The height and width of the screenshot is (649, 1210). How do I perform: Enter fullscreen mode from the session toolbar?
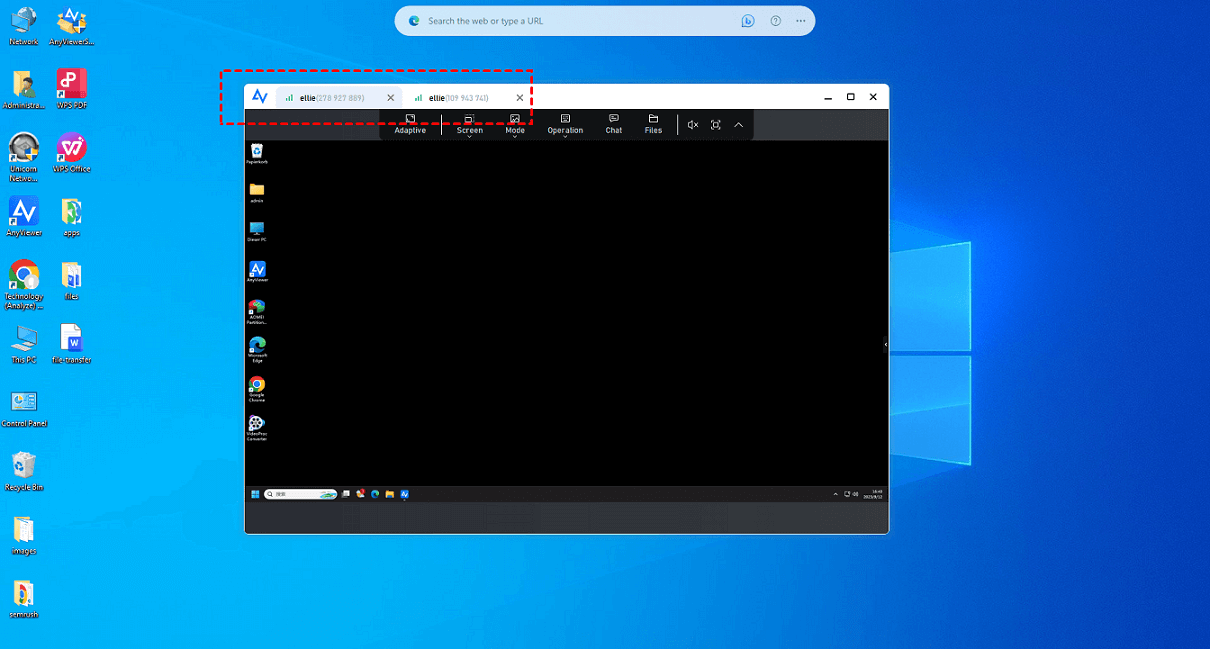click(x=716, y=125)
